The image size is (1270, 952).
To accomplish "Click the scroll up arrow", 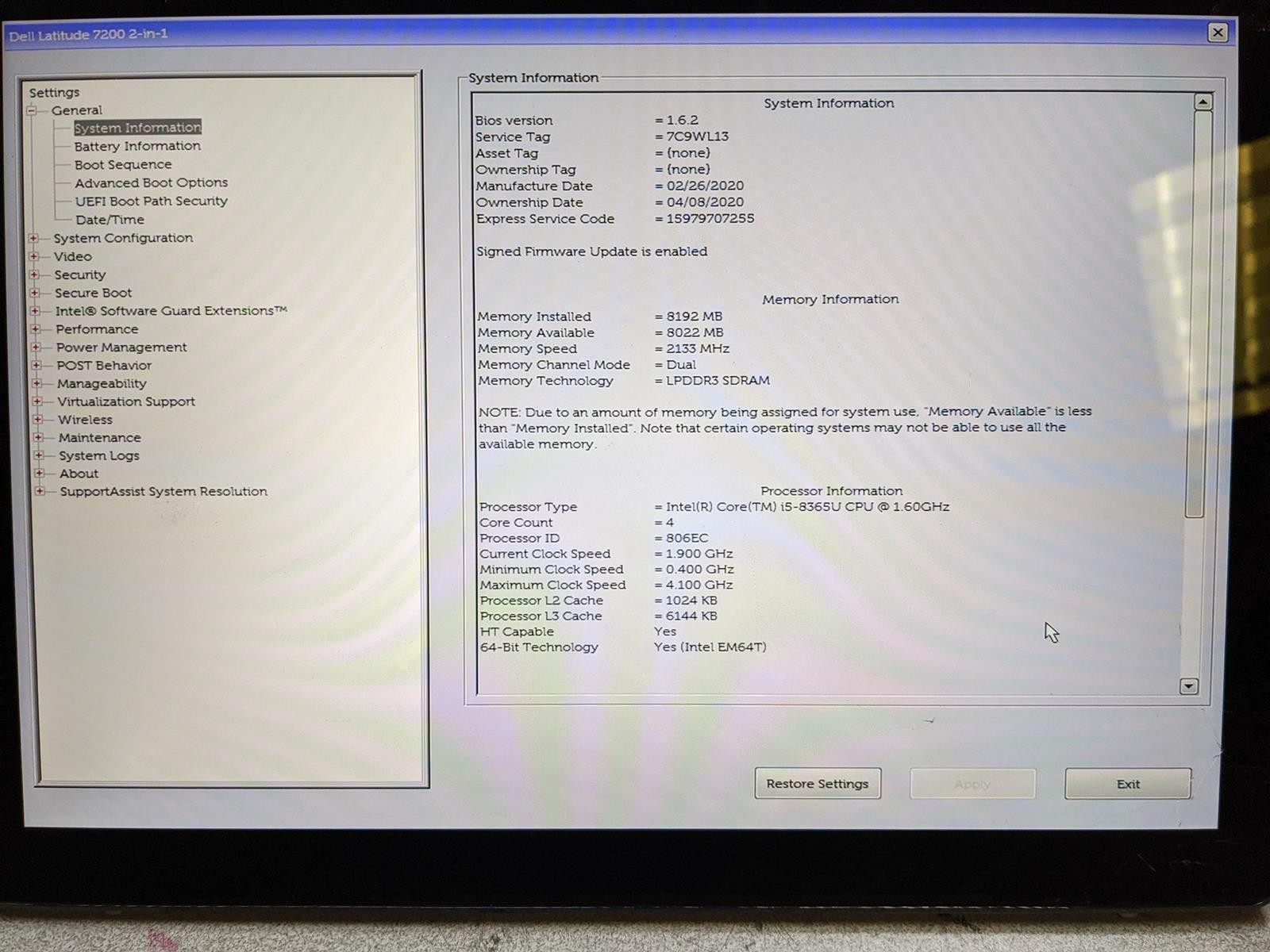I will point(1203,102).
